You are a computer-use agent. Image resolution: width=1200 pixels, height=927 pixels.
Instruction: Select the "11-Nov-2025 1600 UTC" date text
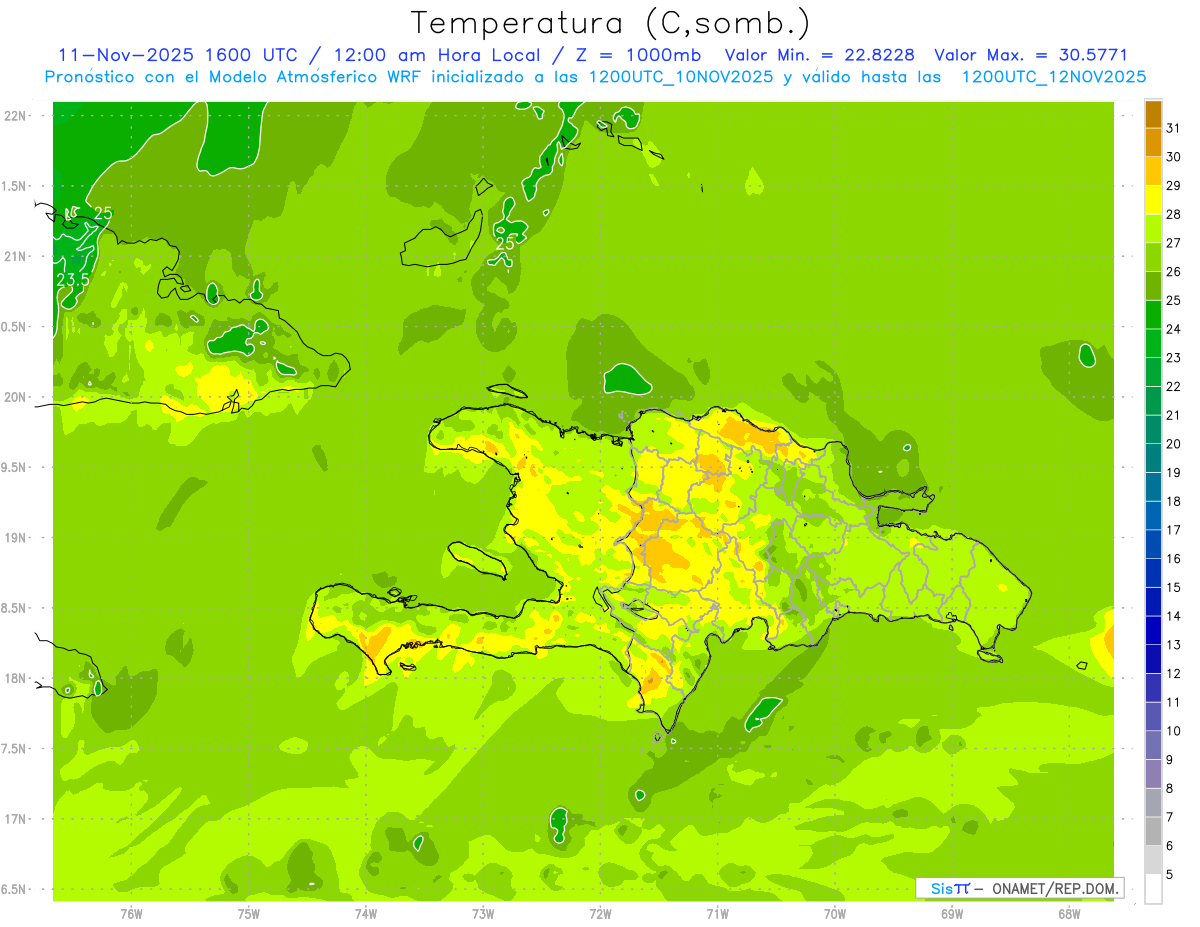pyautogui.click(x=178, y=55)
